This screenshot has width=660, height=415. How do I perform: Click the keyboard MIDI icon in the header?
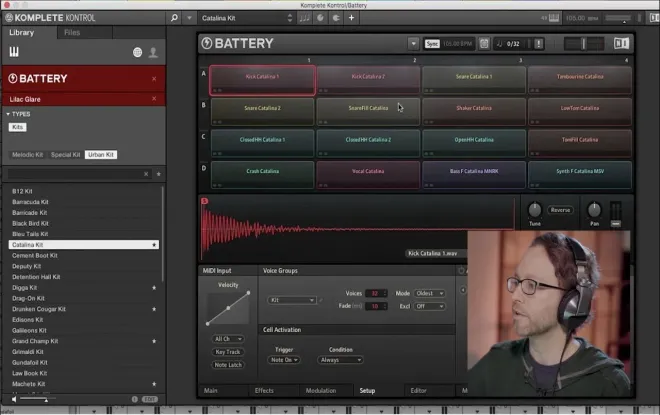pyautogui.click(x=554, y=18)
